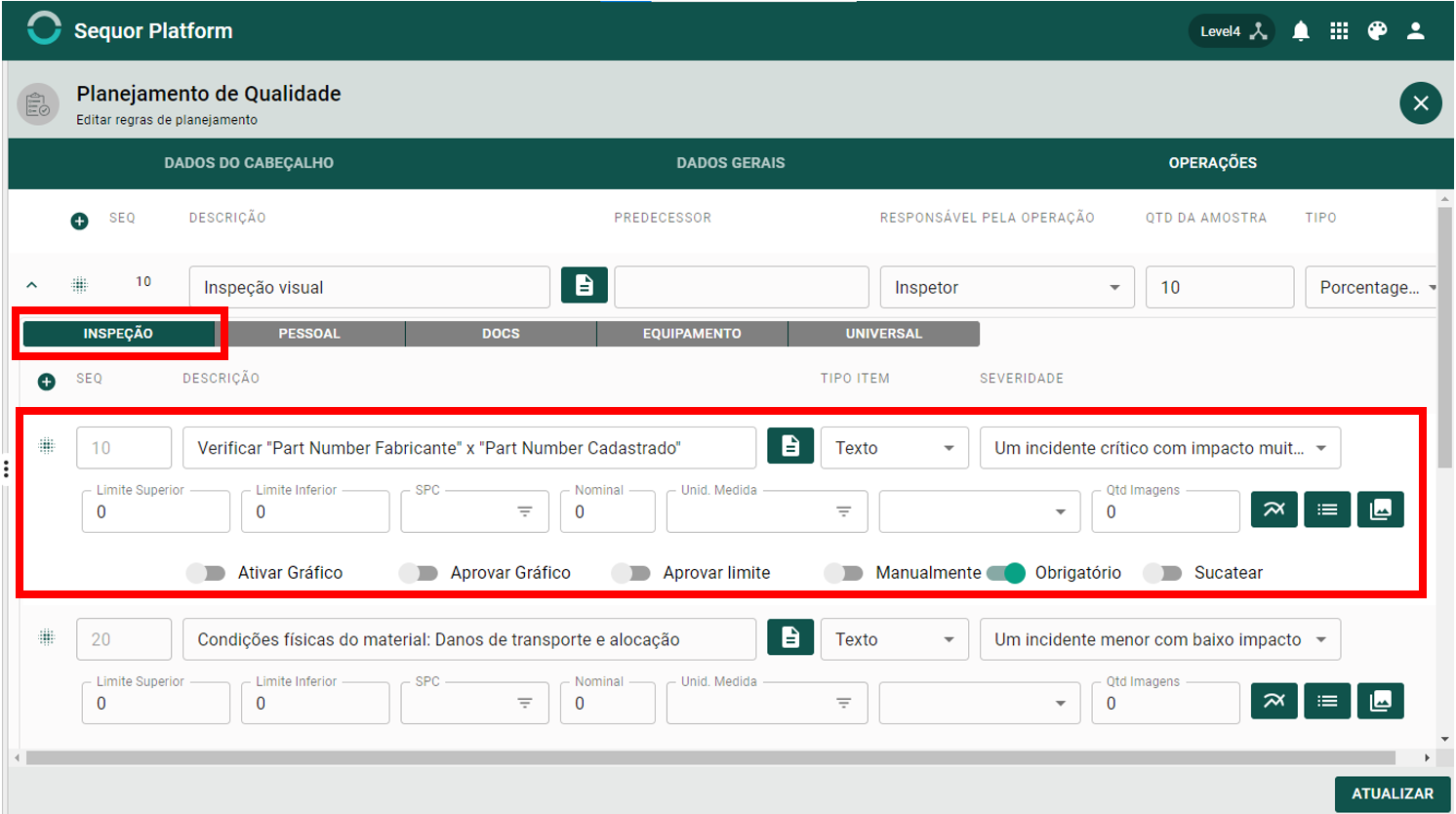Screen dimensions: 1456x814
Task: Select the OPERAÇÕES tab
Action: pos(1213,163)
